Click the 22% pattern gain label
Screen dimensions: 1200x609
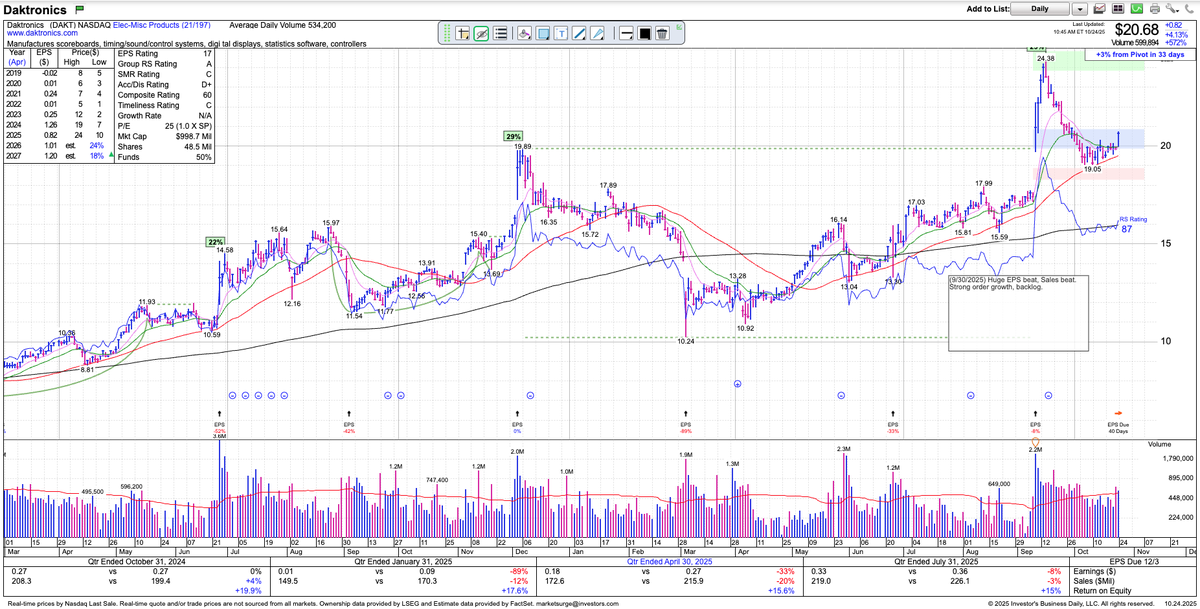pos(215,241)
